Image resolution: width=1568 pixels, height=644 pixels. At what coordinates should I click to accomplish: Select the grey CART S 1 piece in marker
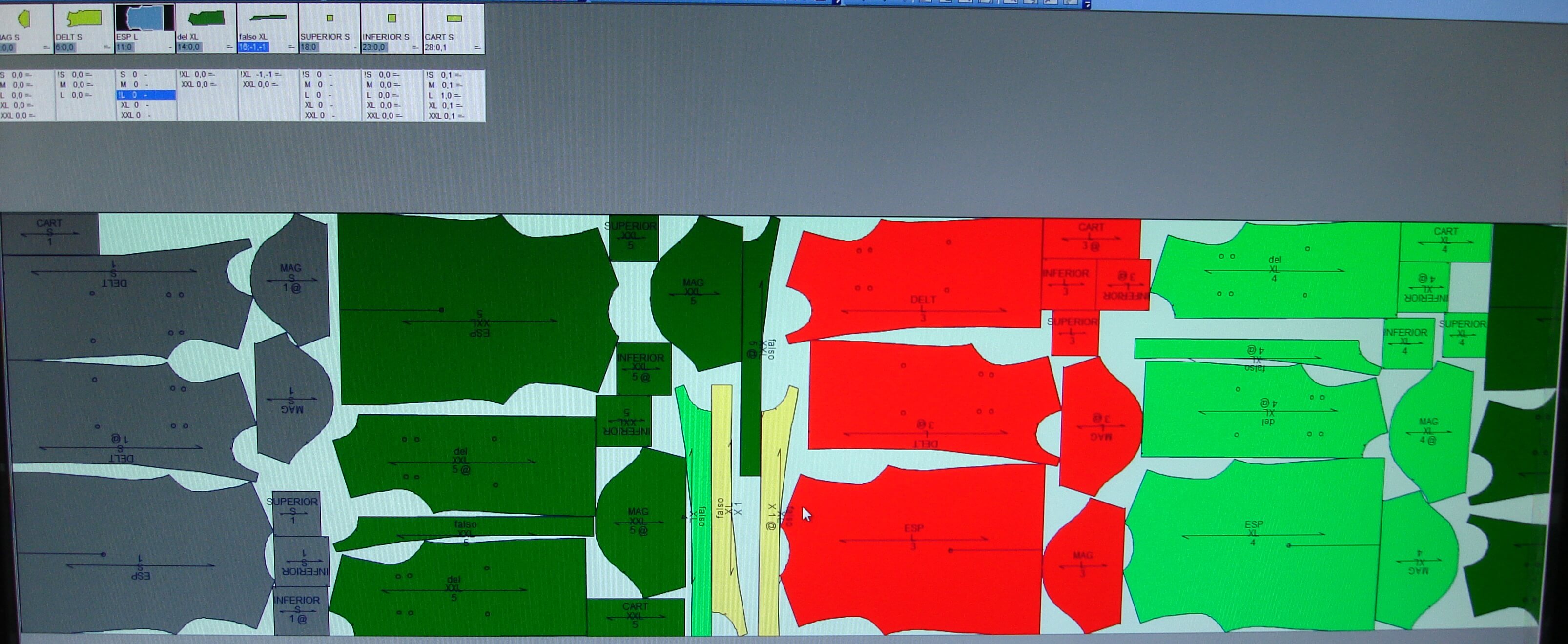(49, 233)
